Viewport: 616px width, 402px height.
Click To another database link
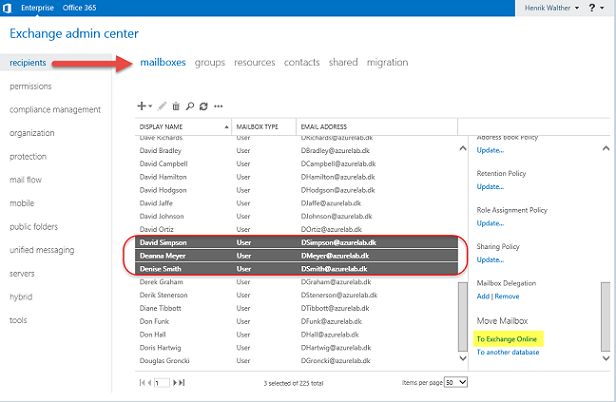(508, 352)
